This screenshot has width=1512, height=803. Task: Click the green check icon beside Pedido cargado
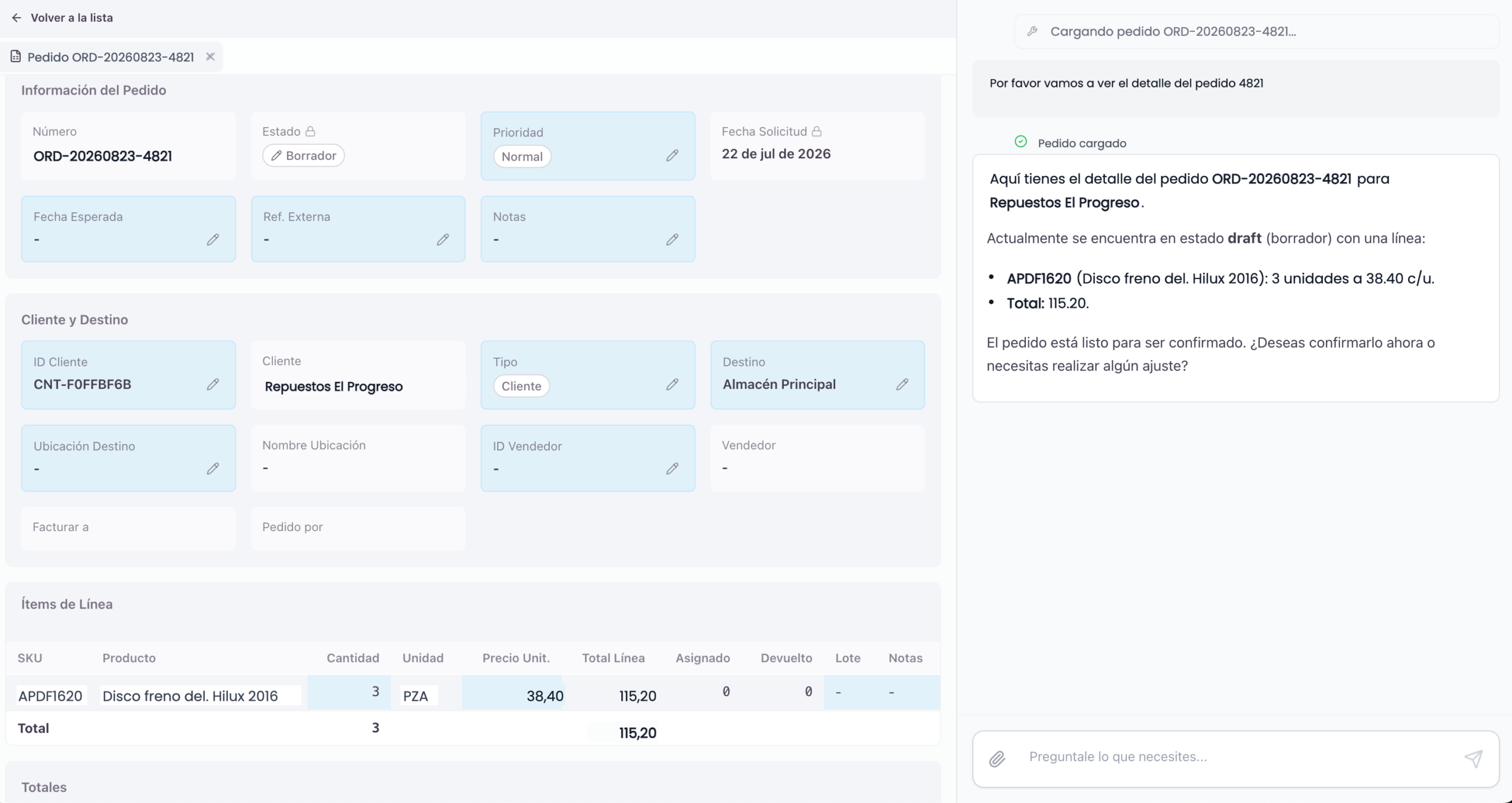coord(1021,142)
